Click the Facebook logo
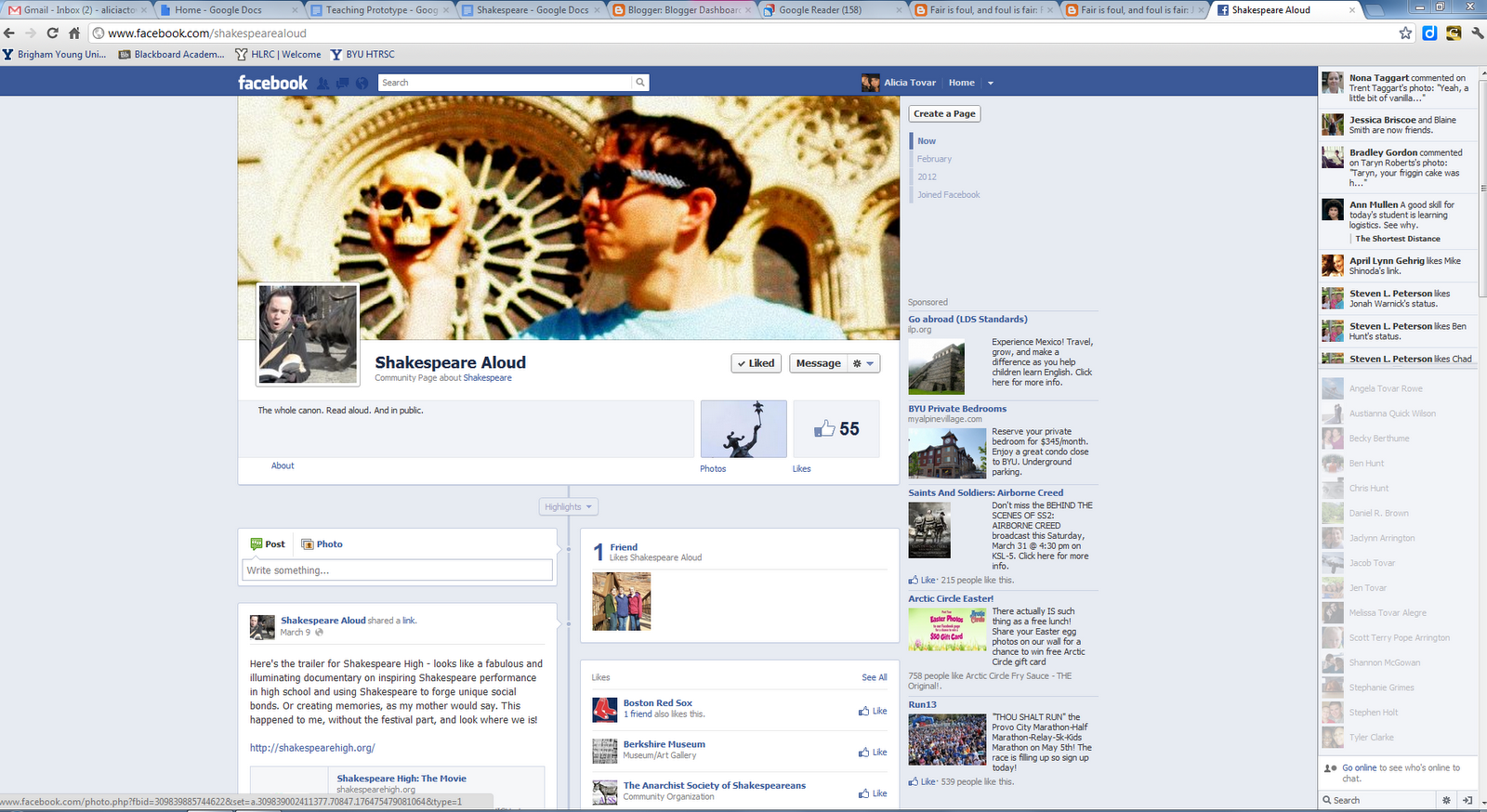 pos(272,83)
